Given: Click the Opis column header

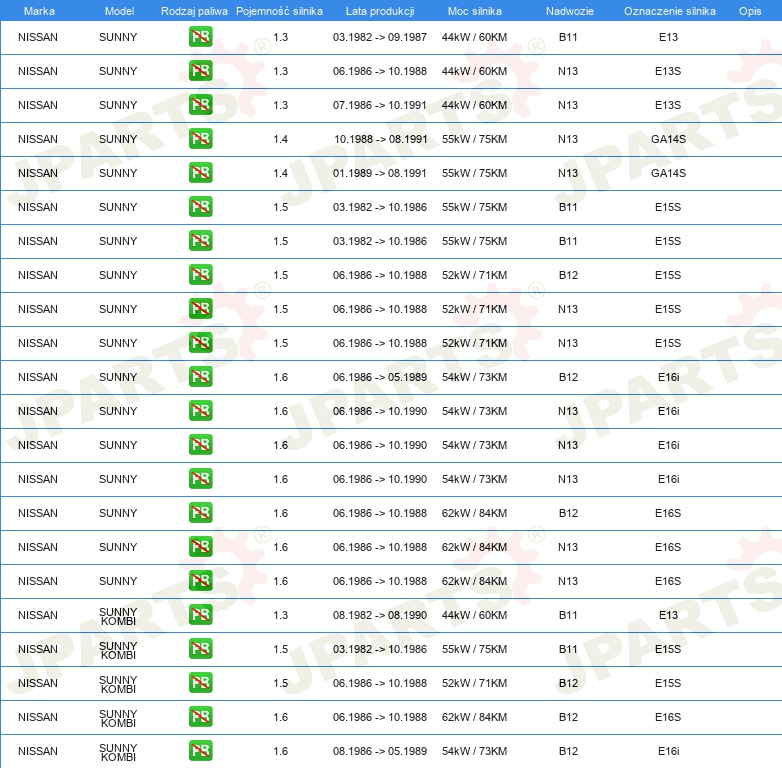Looking at the screenshot, I should click(750, 11).
